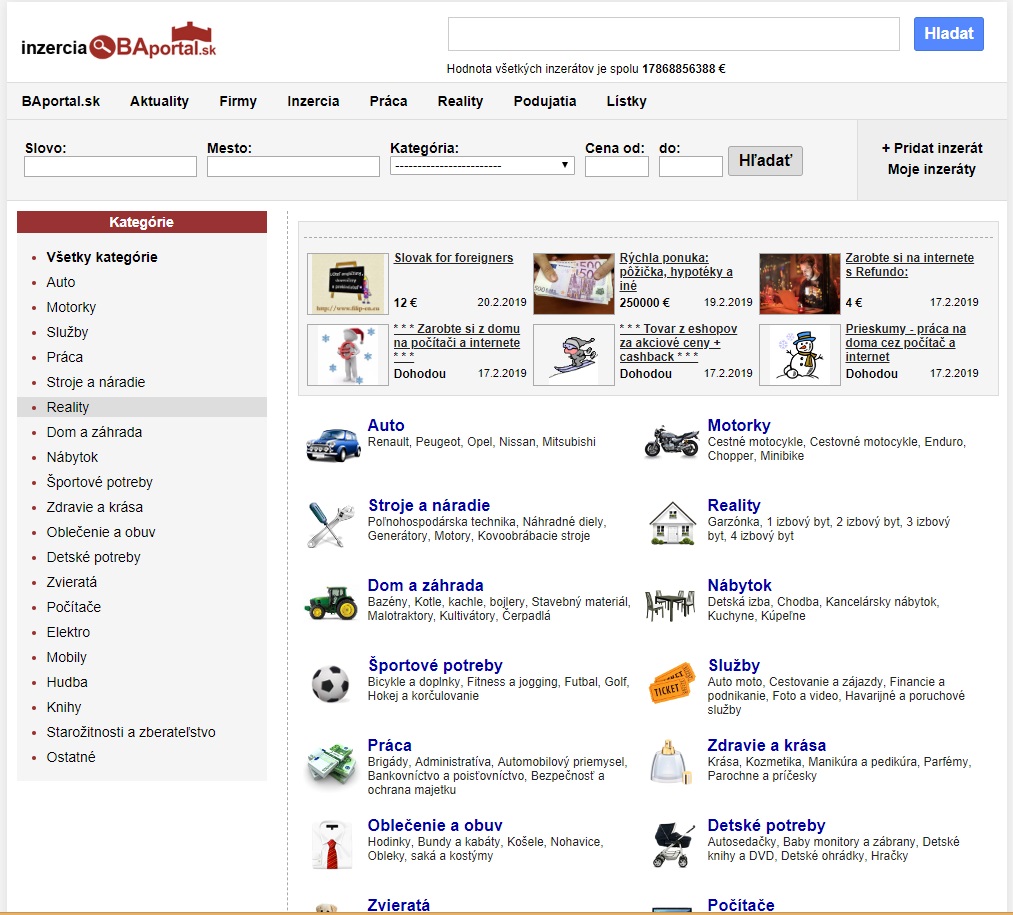Screen dimensions: 1013x915
Task: Click the euro banknotes loan ad thumbnail
Action: (x=573, y=284)
